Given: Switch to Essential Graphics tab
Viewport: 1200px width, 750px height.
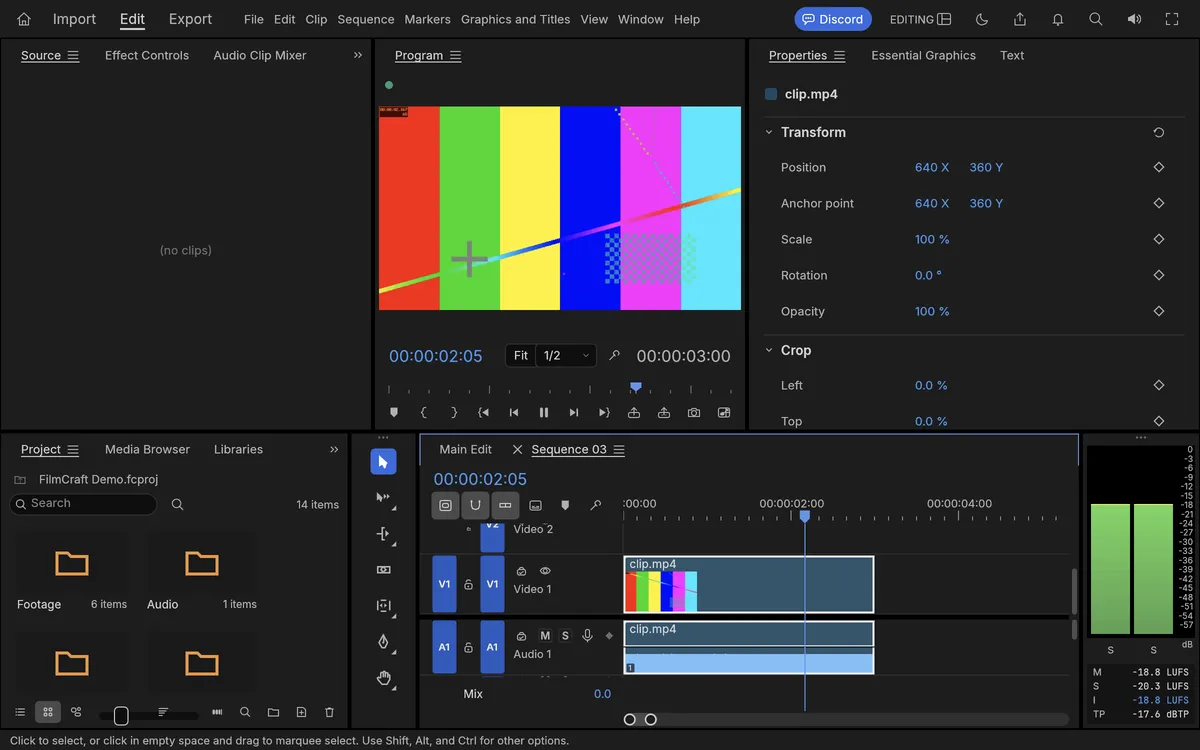Looking at the screenshot, I should point(924,55).
